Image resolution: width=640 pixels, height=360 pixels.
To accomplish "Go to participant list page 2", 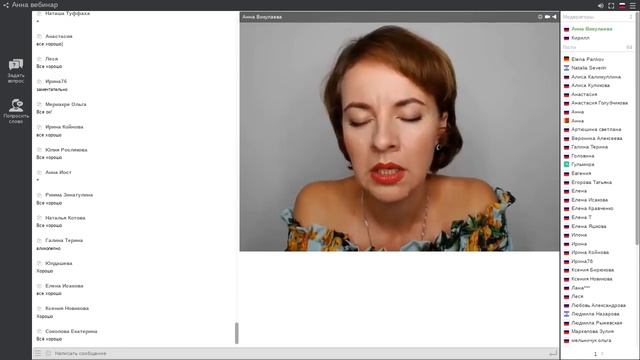I will (x=602, y=354).
